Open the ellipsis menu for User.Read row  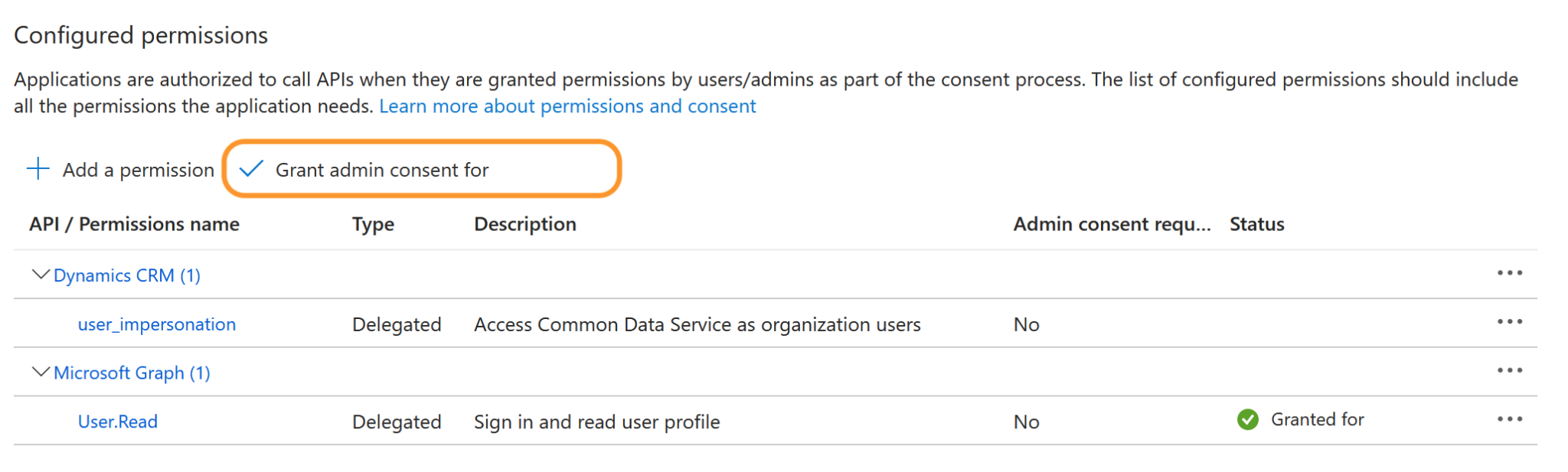click(1509, 419)
